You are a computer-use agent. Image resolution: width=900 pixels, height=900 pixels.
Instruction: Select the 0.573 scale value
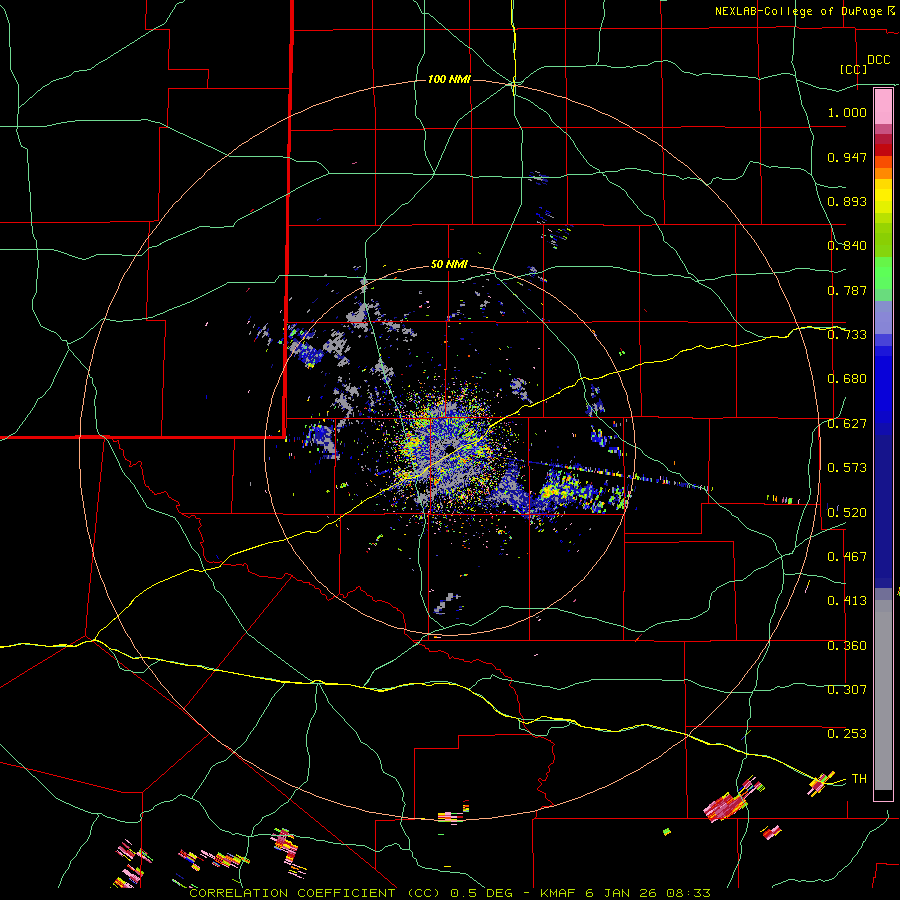pos(847,468)
